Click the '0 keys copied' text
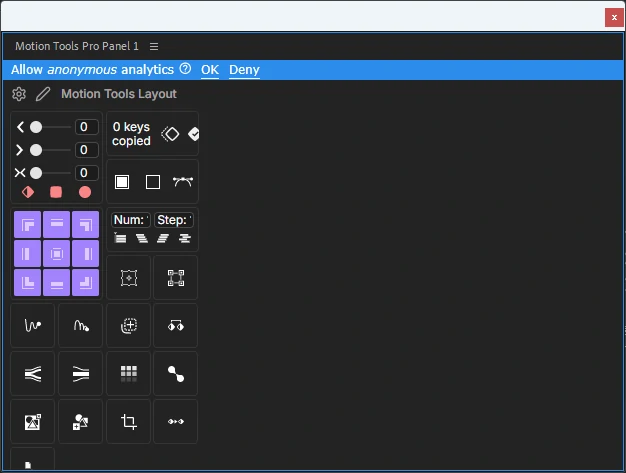 (x=131, y=134)
